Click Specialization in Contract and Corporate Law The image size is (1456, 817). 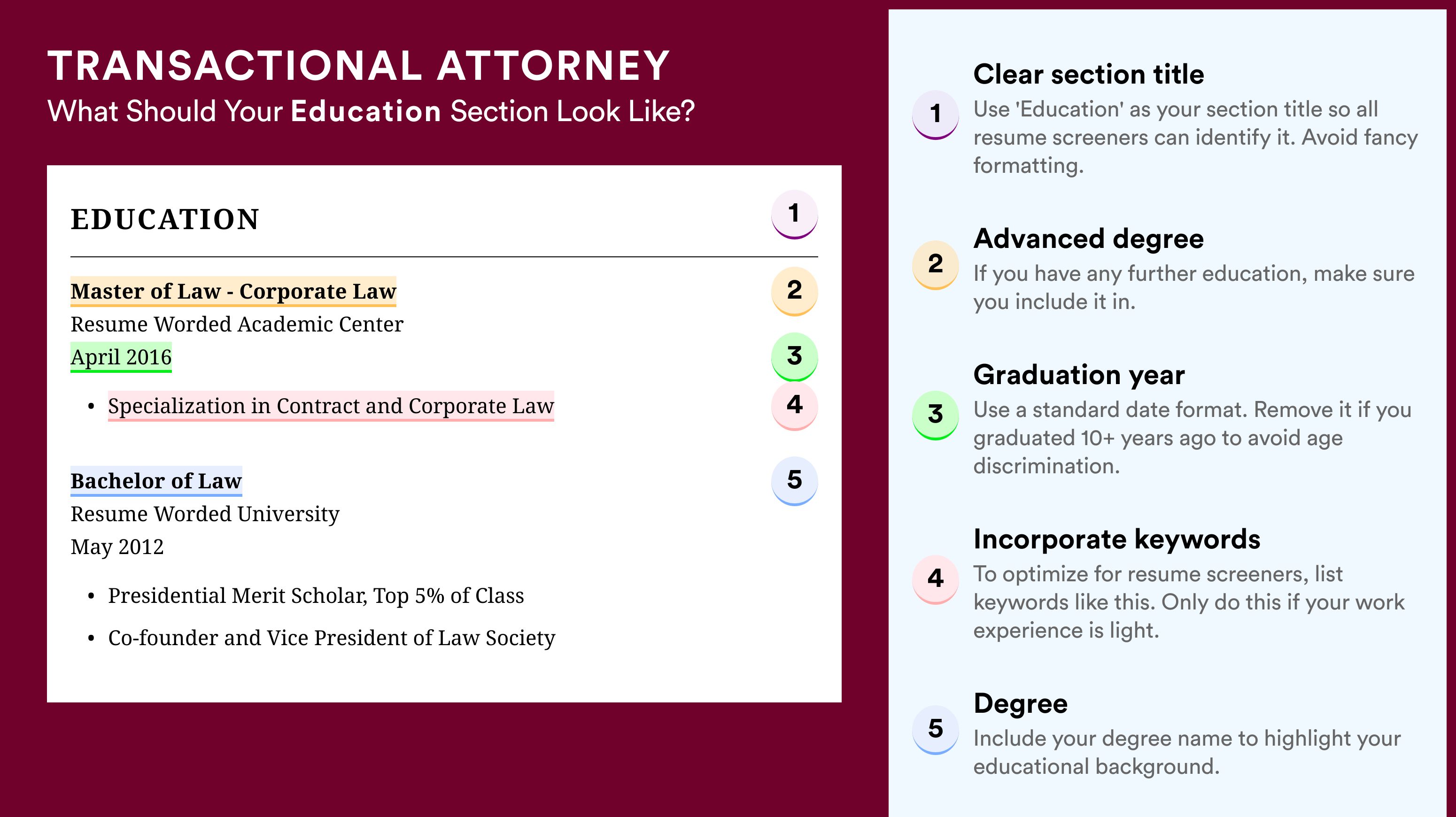coord(331,406)
